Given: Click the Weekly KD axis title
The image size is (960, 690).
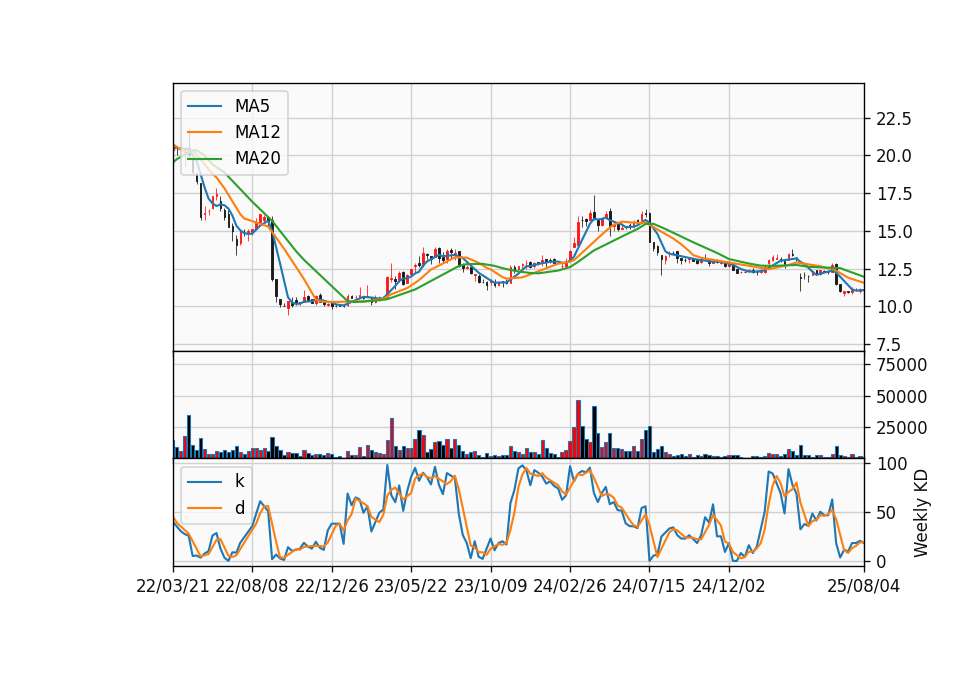Looking at the screenshot, I should (x=921, y=514).
